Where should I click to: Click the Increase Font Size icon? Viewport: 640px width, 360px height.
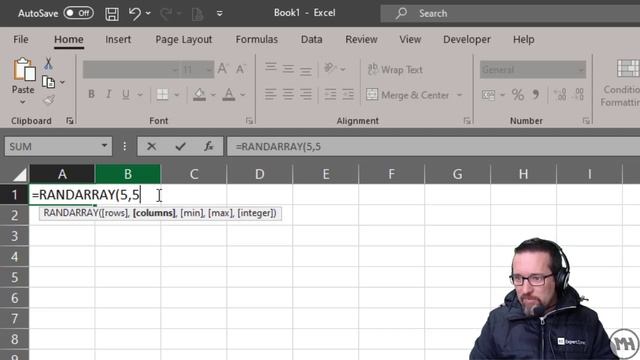(223, 69)
